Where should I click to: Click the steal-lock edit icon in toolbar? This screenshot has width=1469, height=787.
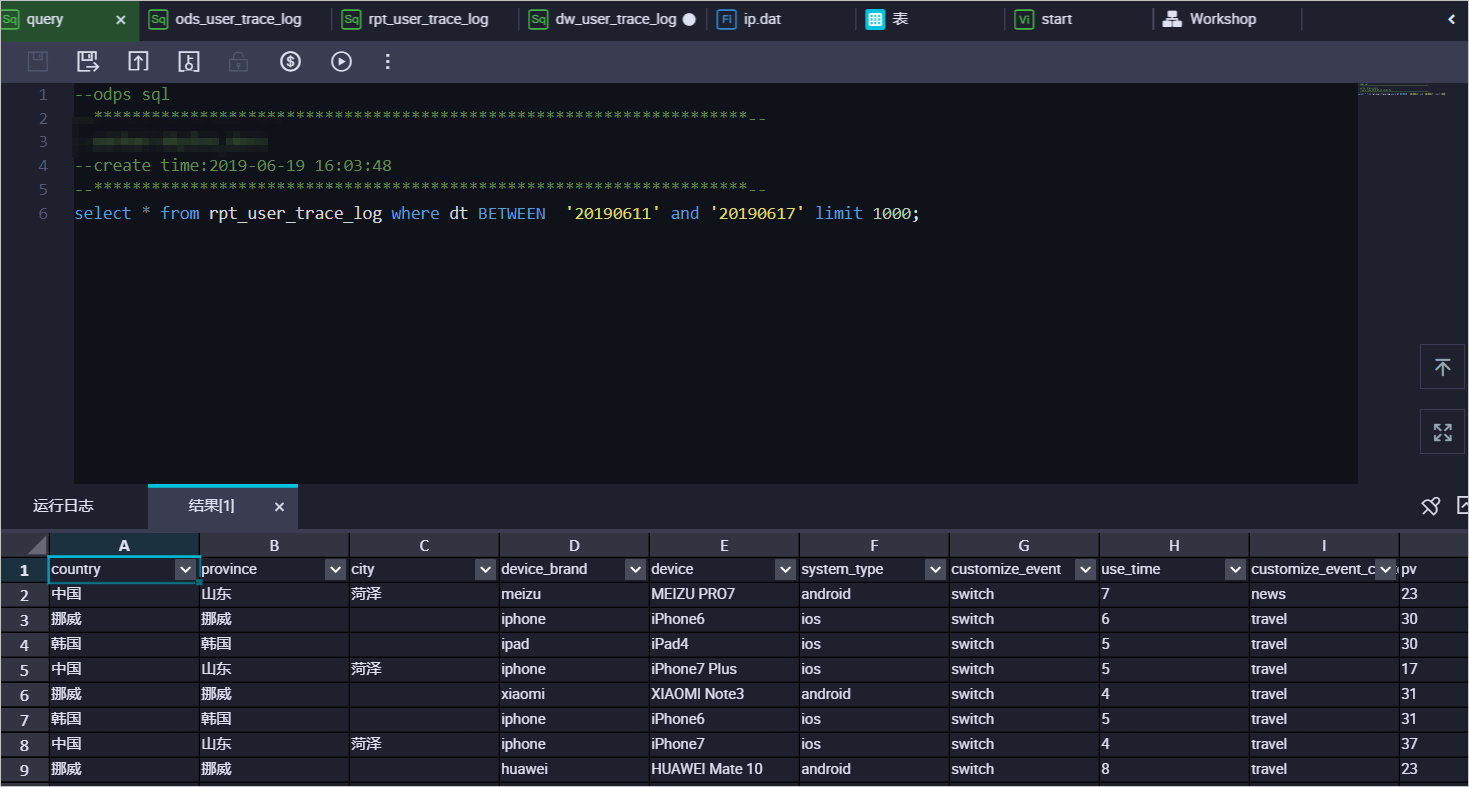tap(189, 62)
